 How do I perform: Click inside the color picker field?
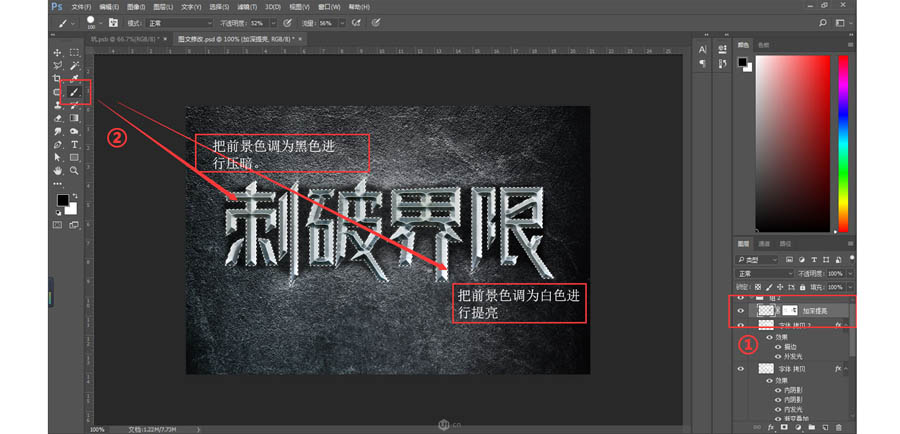[x=793, y=144]
